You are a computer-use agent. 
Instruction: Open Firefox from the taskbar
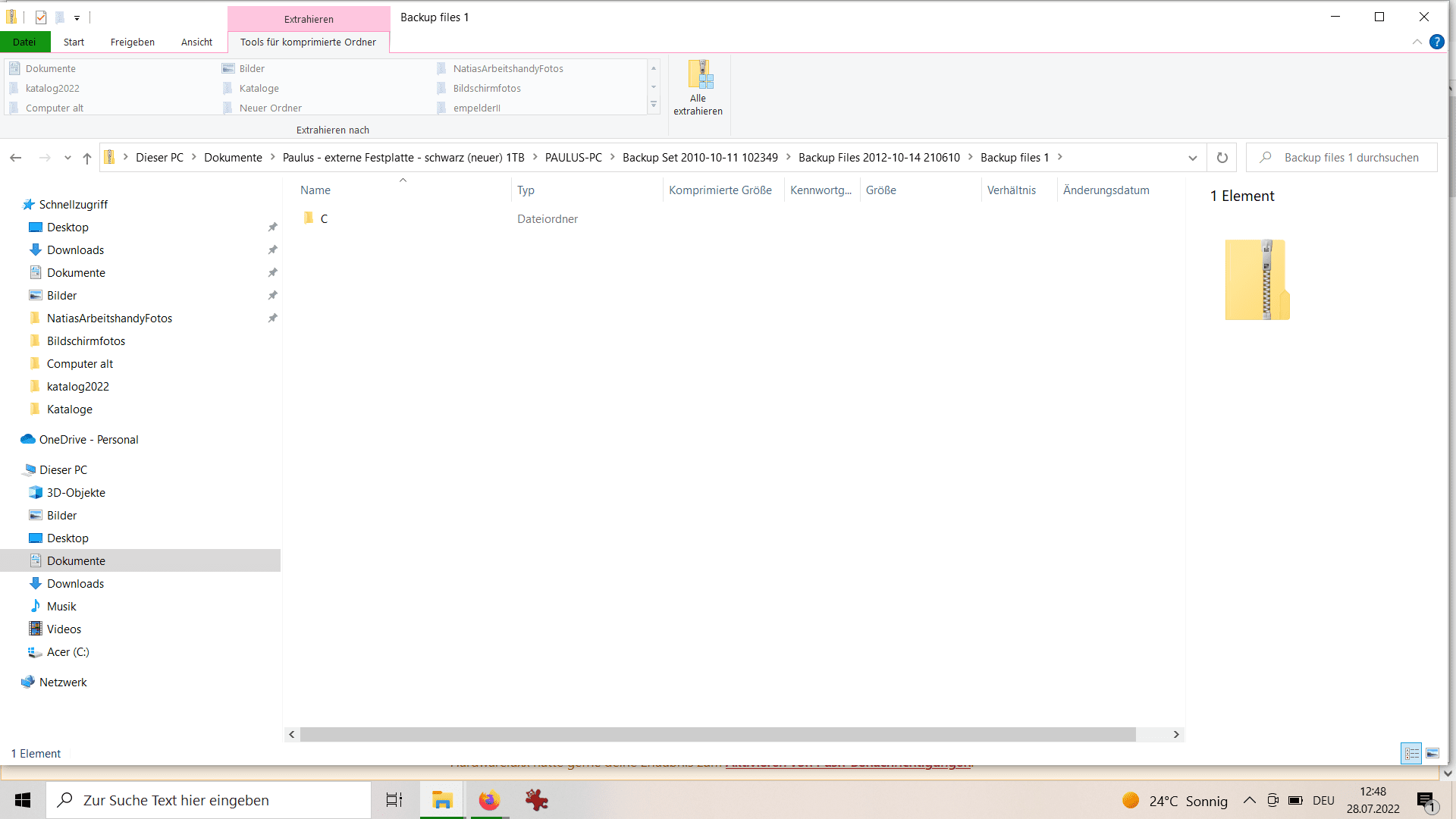pyautogui.click(x=489, y=800)
